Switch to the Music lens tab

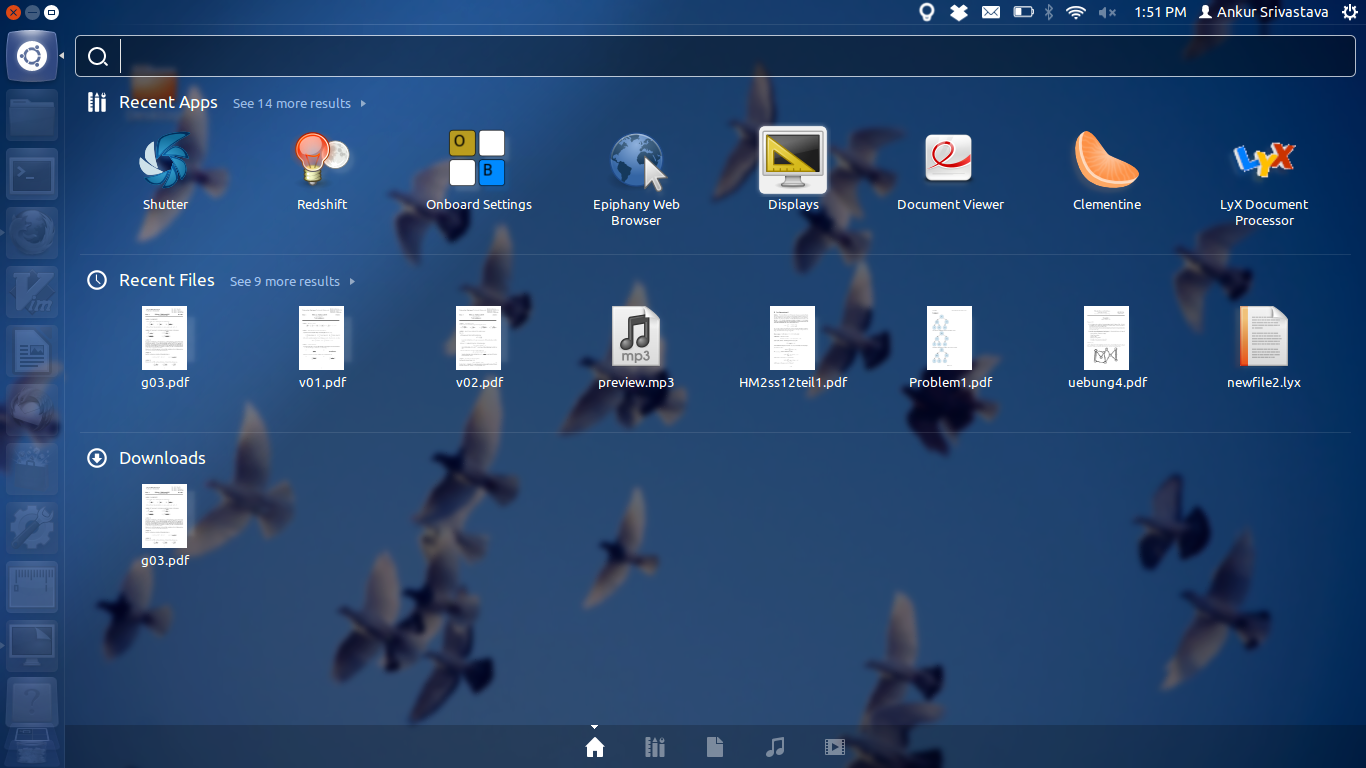[x=775, y=746]
